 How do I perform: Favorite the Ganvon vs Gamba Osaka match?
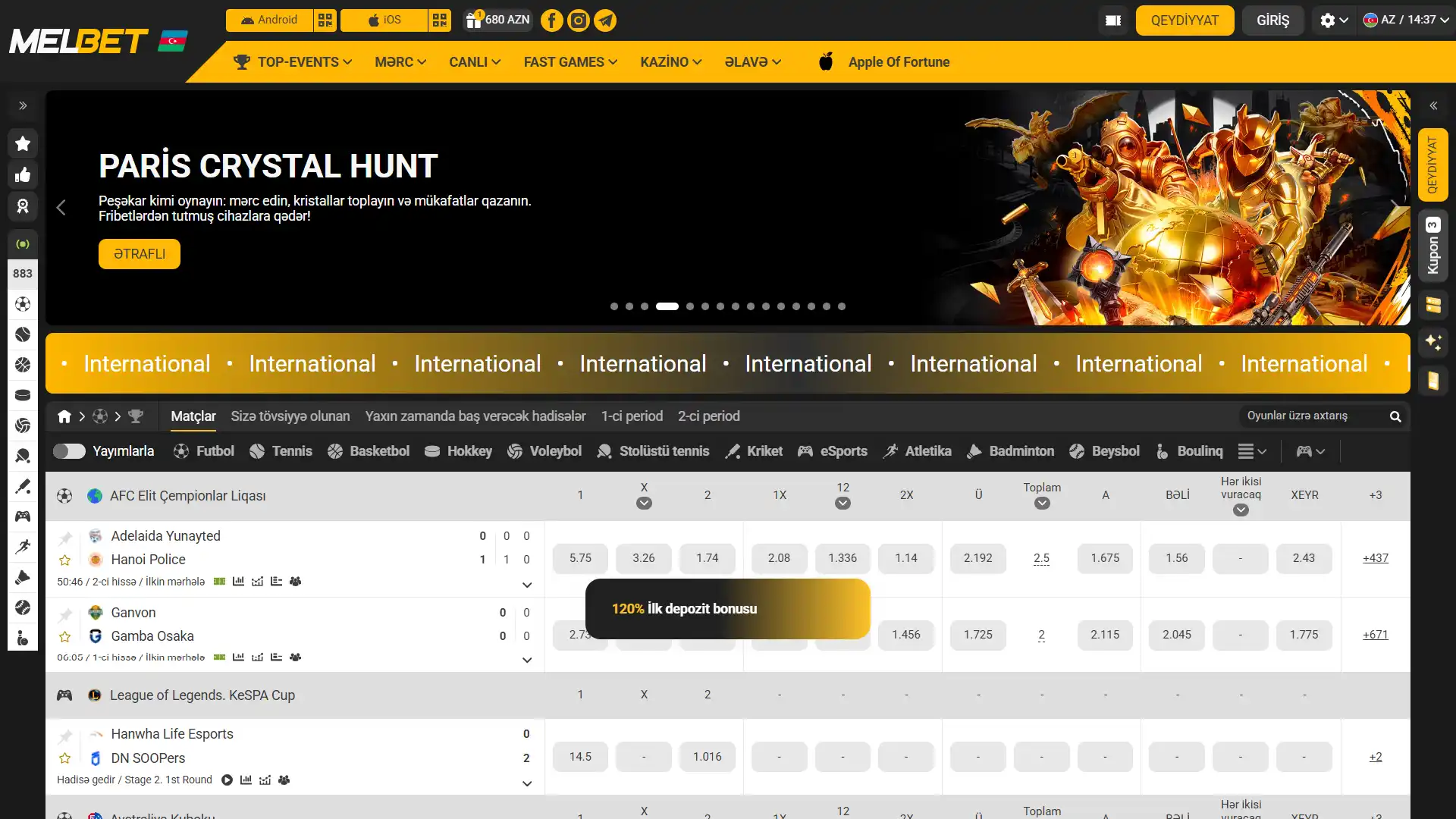pyautogui.click(x=65, y=637)
